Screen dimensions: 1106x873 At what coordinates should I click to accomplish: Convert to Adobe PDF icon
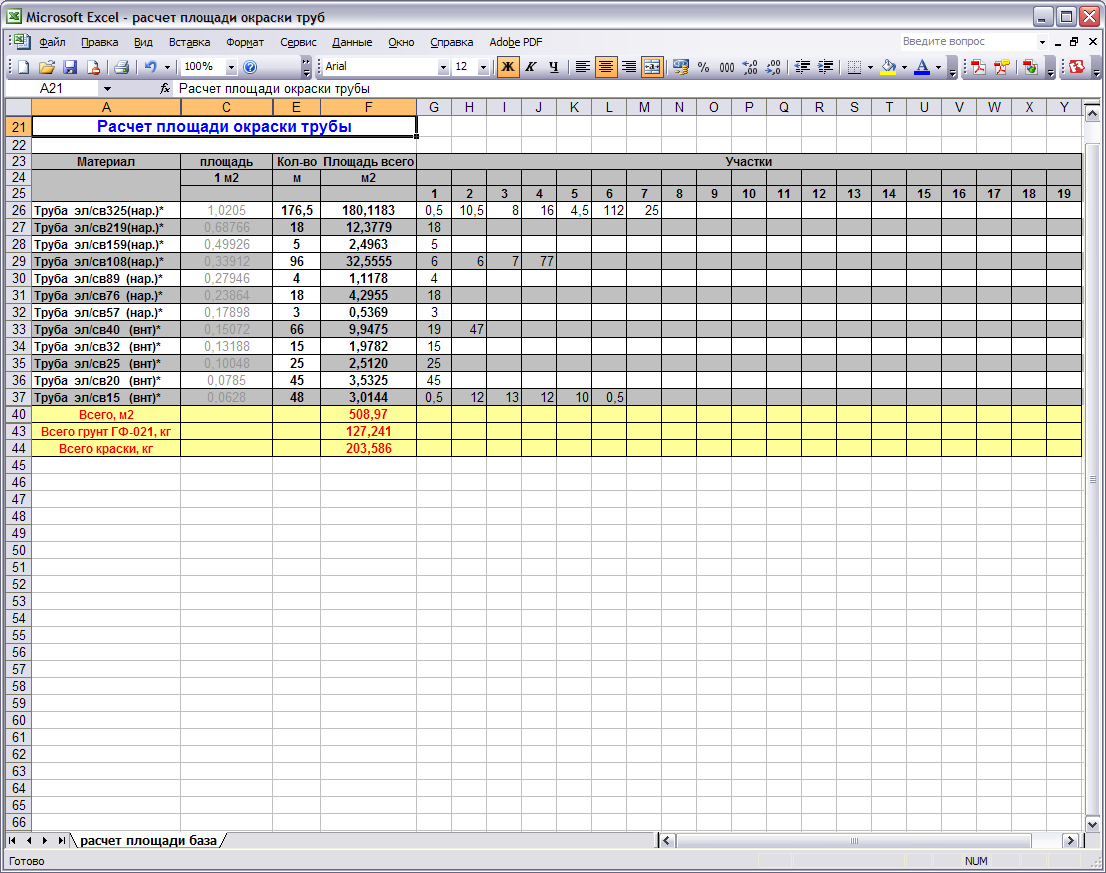click(978, 67)
